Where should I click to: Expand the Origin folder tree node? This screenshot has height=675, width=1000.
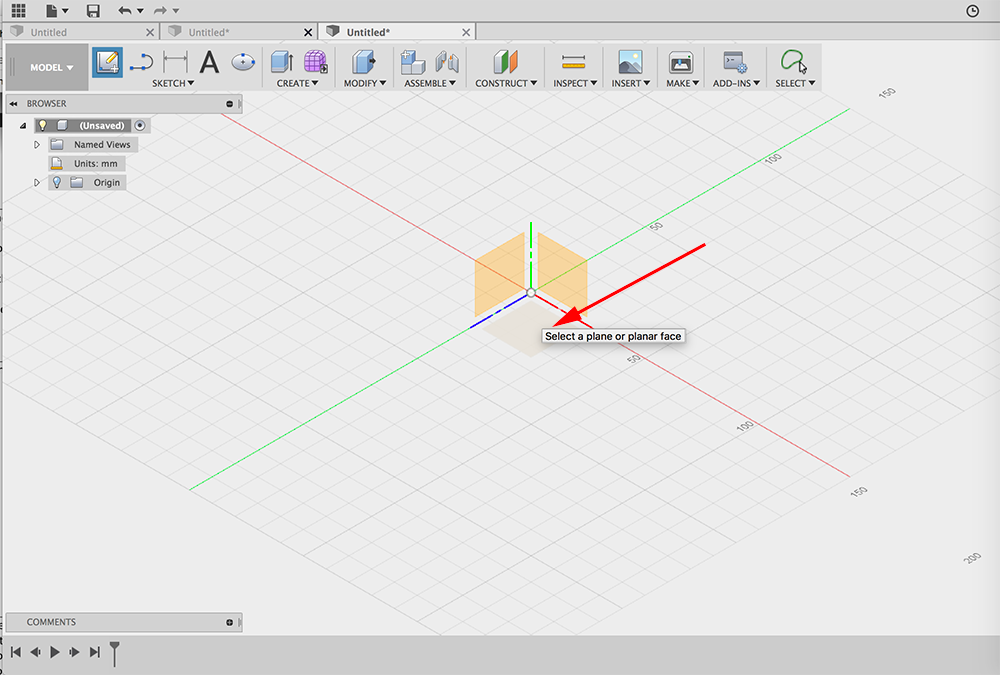[37, 182]
